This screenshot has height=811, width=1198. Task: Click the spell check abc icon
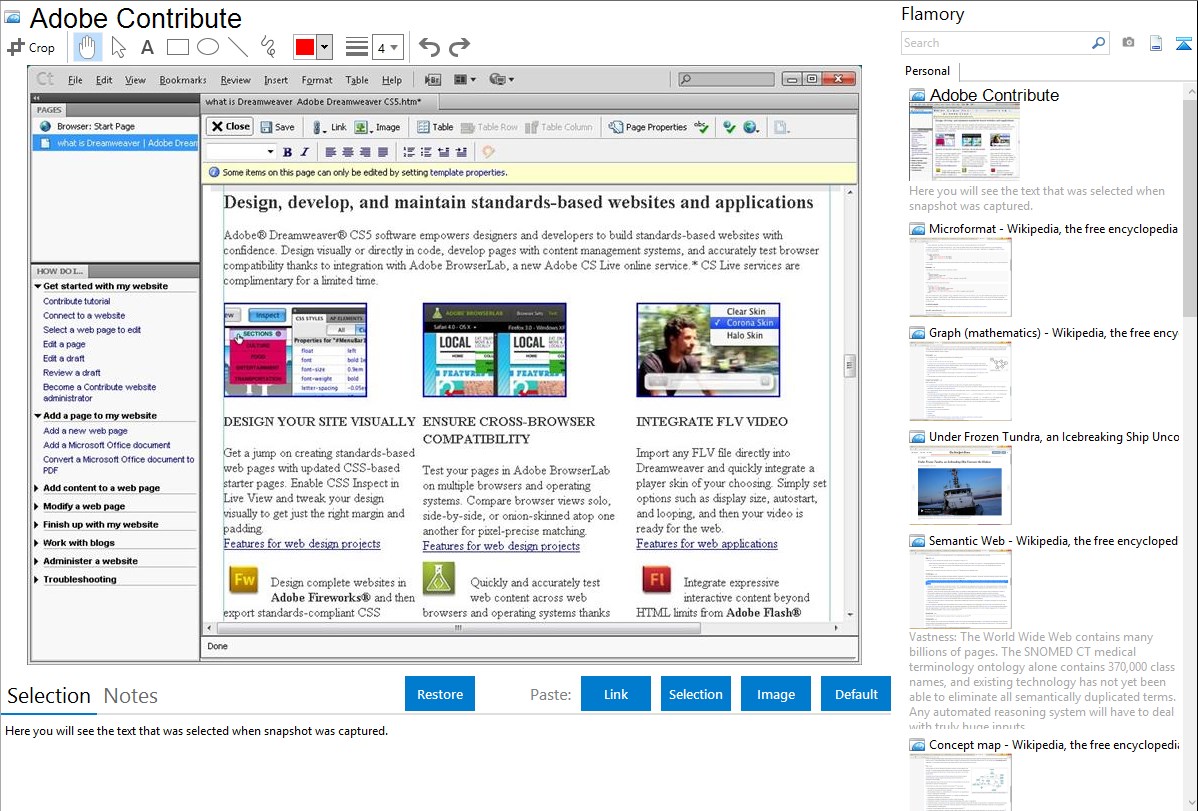701,127
